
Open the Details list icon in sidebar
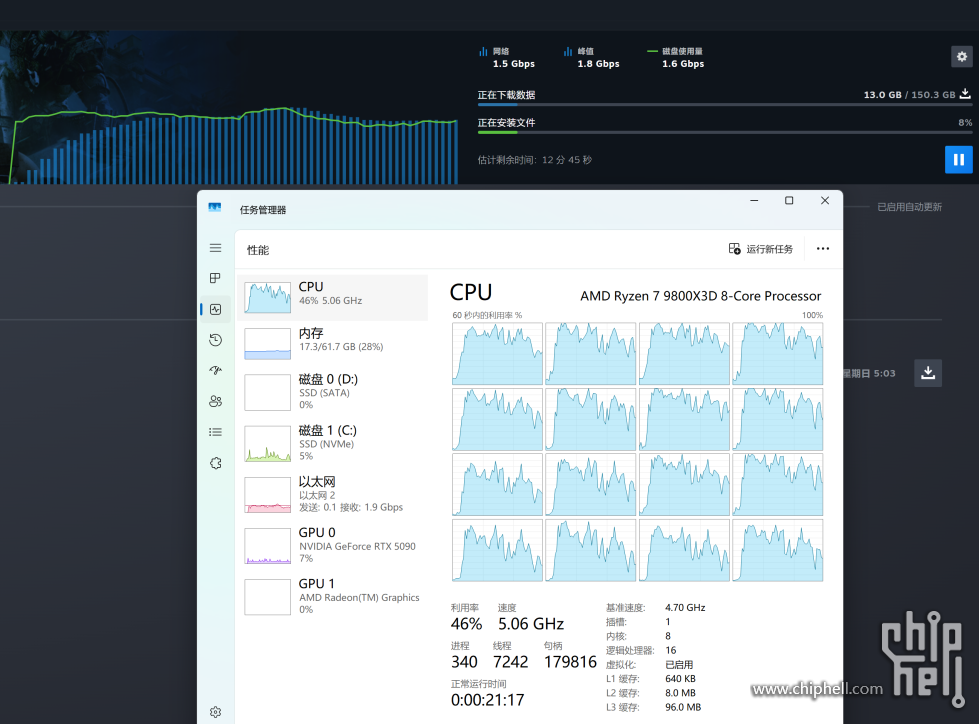coord(215,432)
